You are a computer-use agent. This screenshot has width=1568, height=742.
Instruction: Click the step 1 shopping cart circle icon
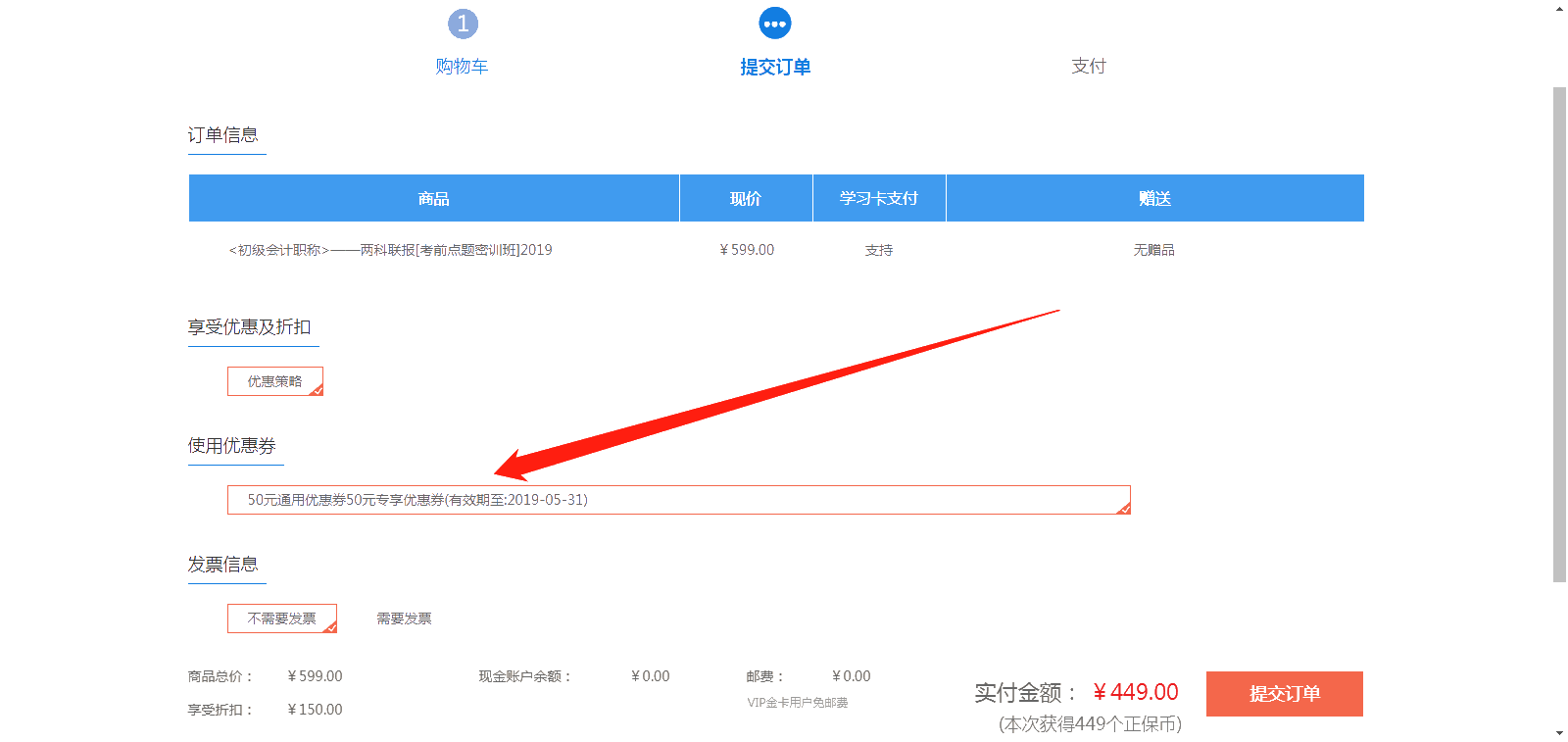[463, 24]
